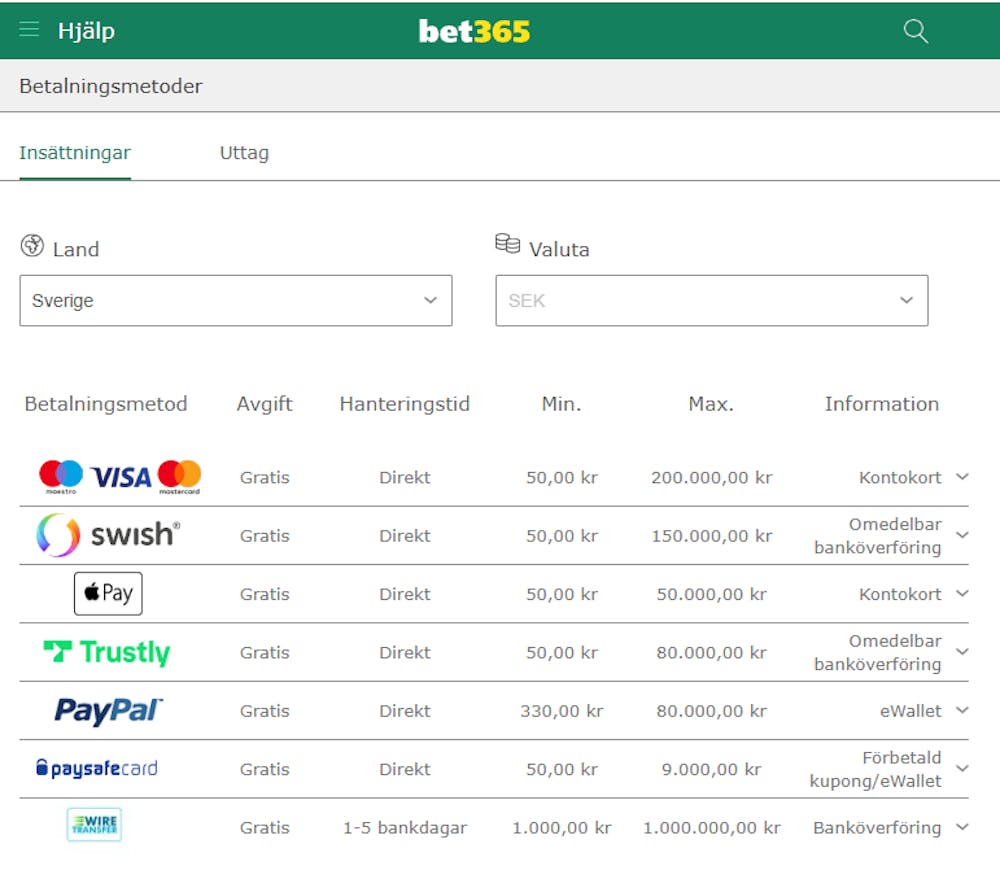
Task: Click the globe icon beside Land
Action: click(x=32, y=245)
